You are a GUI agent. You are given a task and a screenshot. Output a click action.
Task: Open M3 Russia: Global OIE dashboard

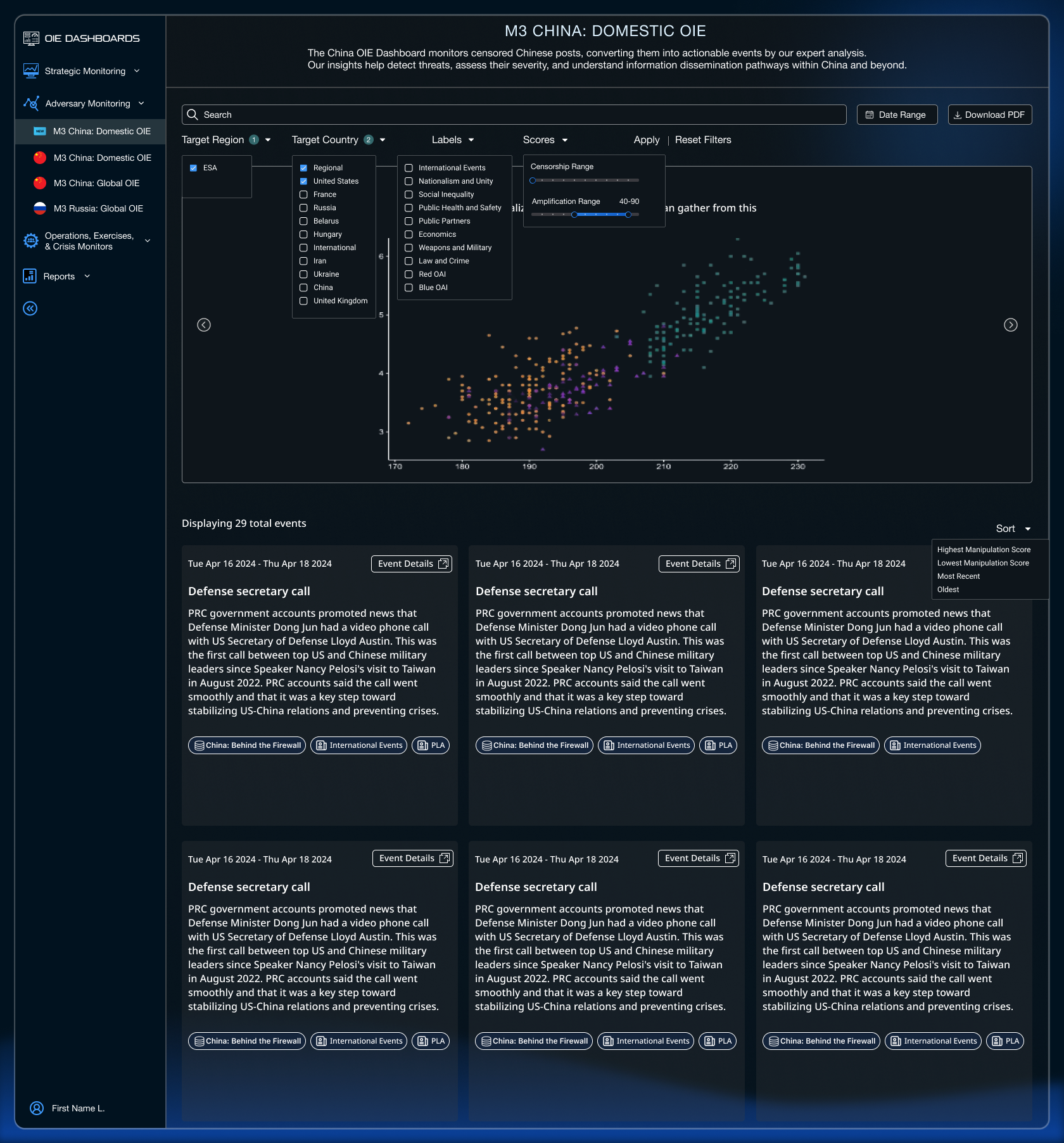pyautogui.click(x=98, y=208)
